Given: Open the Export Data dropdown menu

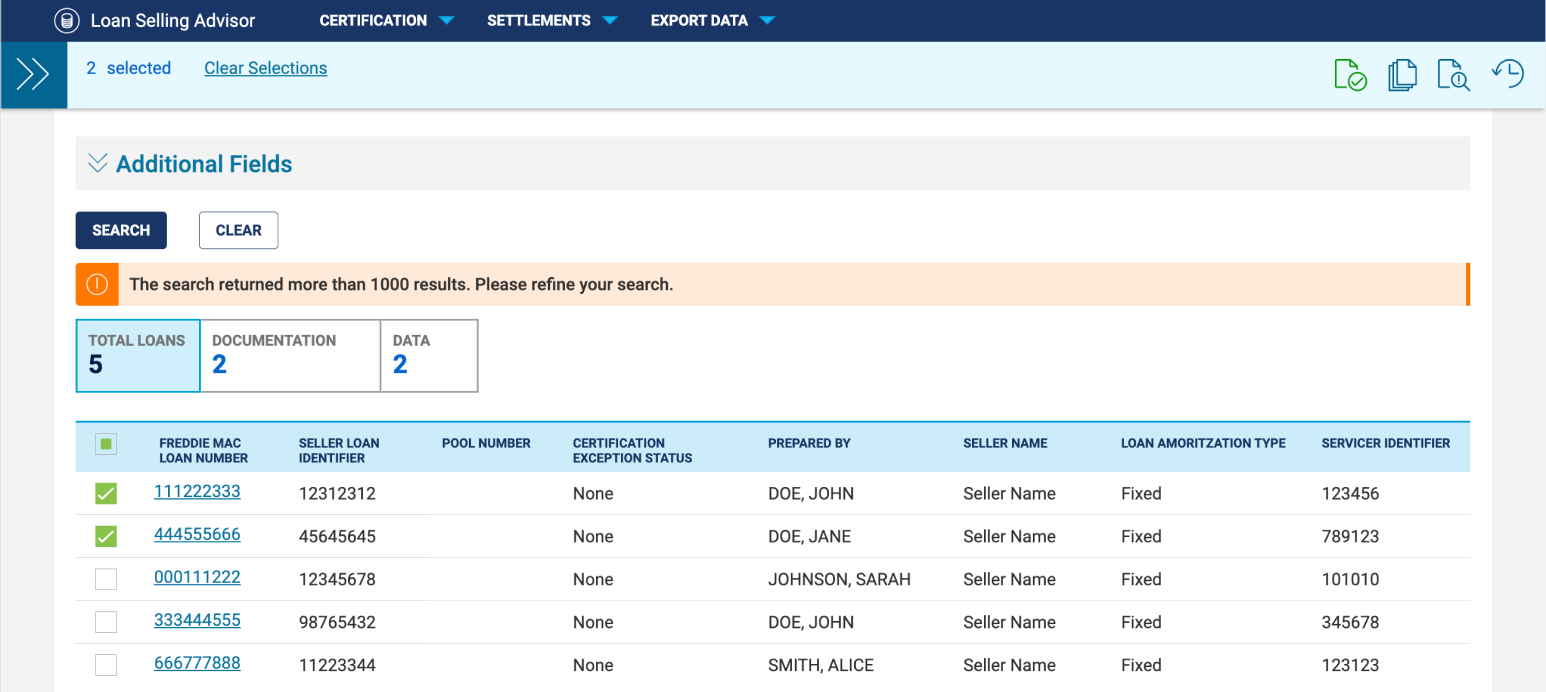Looking at the screenshot, I should click(x=712, y=20).
